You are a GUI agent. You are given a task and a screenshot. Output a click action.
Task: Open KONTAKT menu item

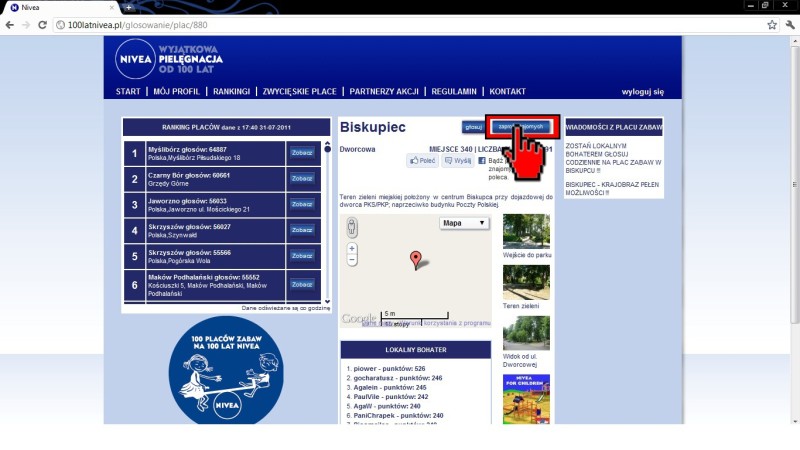507,92
